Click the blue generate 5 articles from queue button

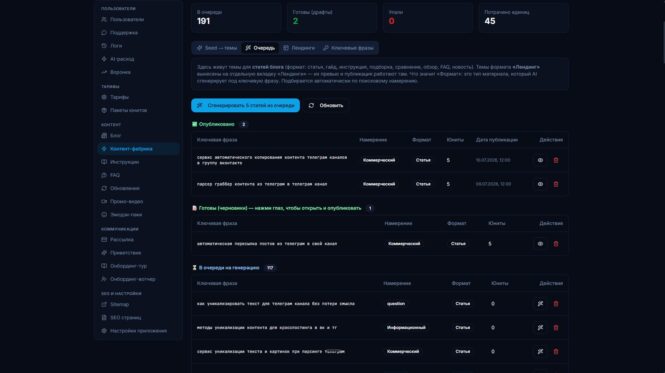[246, 105]
